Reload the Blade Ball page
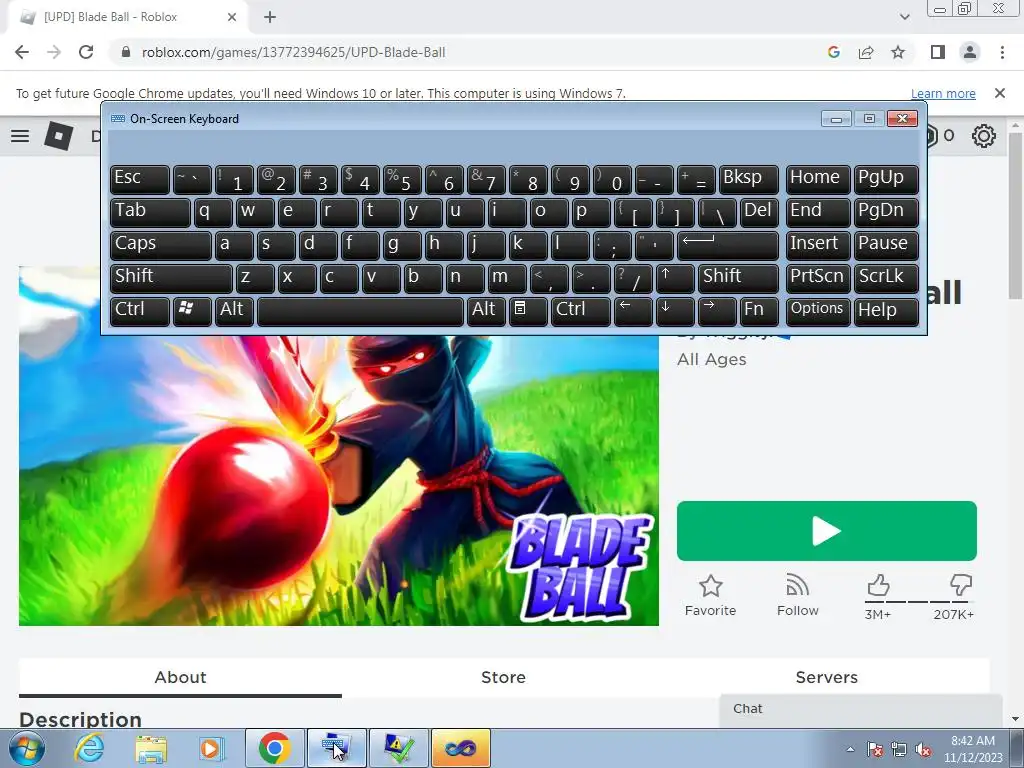This screenshot has height=768, width=1024. tap(86, 52)
